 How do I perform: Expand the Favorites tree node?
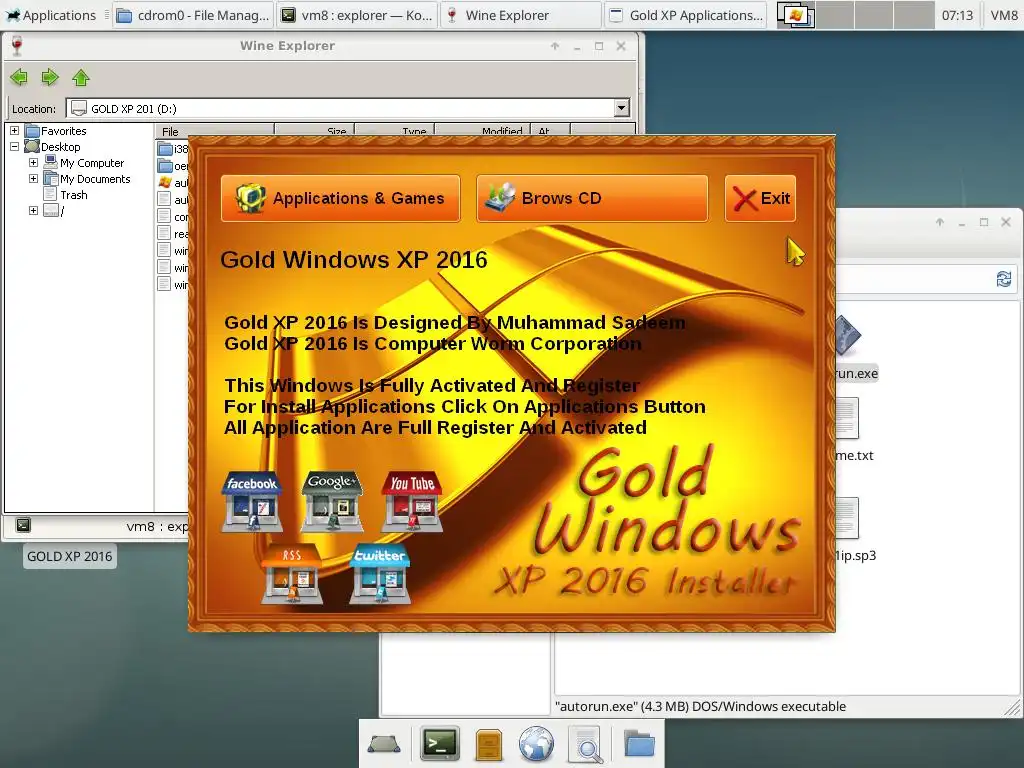14,131
